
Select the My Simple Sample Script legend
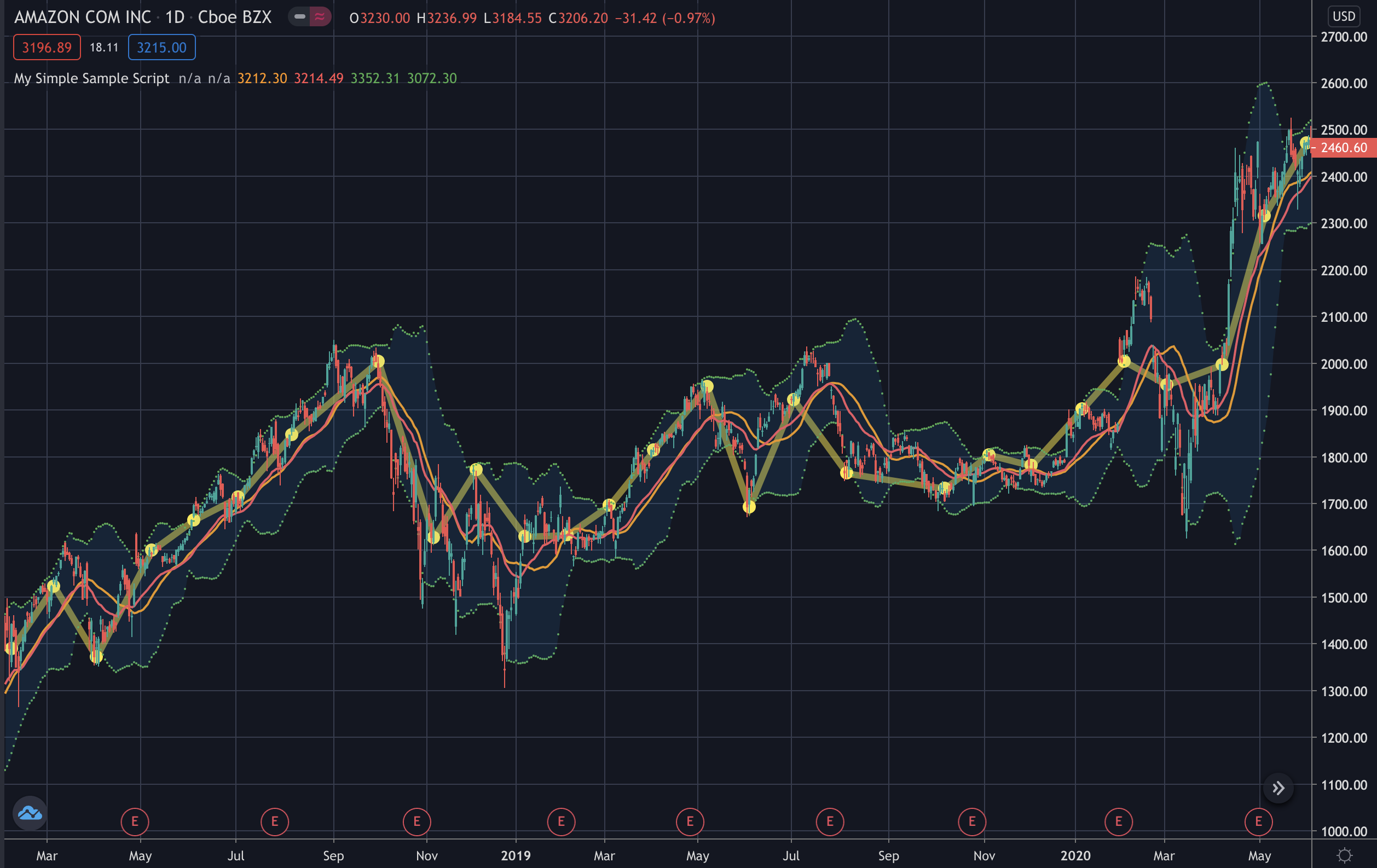tap(91, 78)
